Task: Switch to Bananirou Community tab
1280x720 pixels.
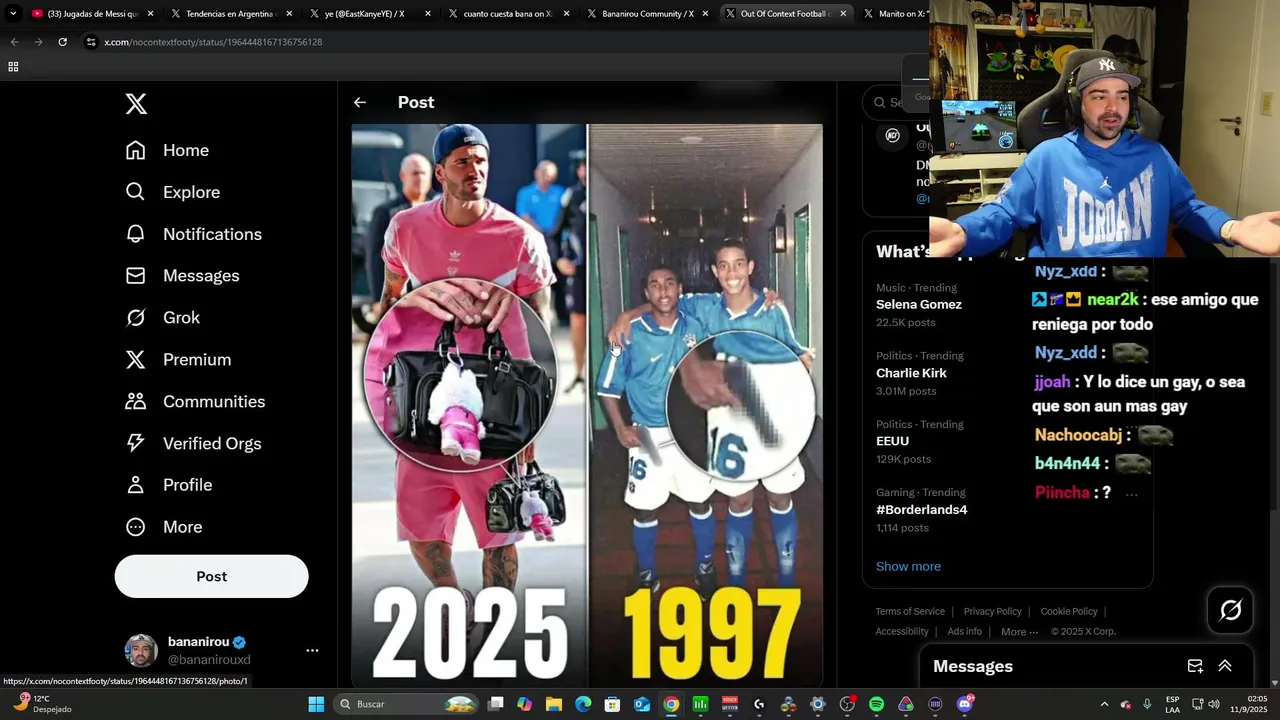Action: tap(649, 14)
